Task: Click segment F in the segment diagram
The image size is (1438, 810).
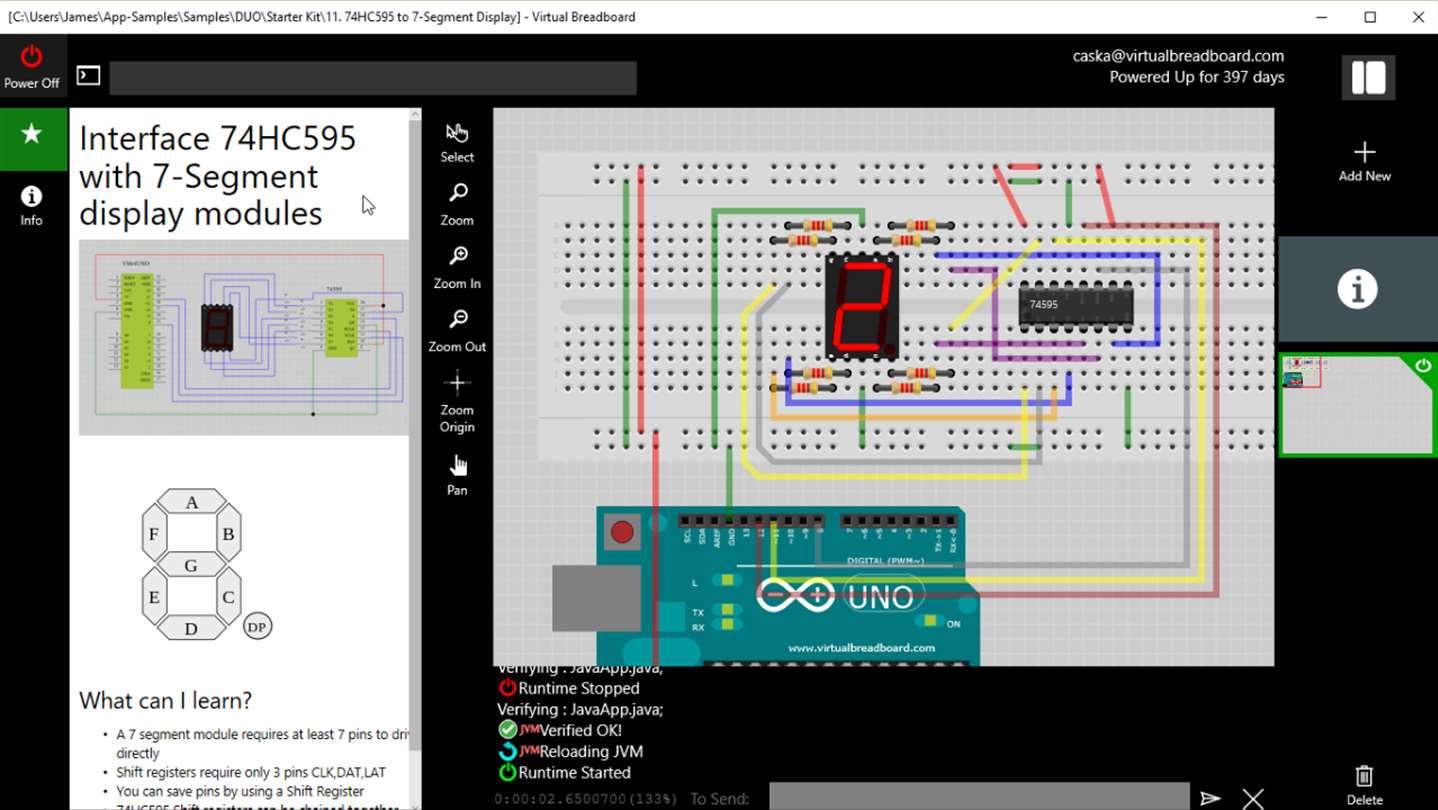Action: coord(154,534)
